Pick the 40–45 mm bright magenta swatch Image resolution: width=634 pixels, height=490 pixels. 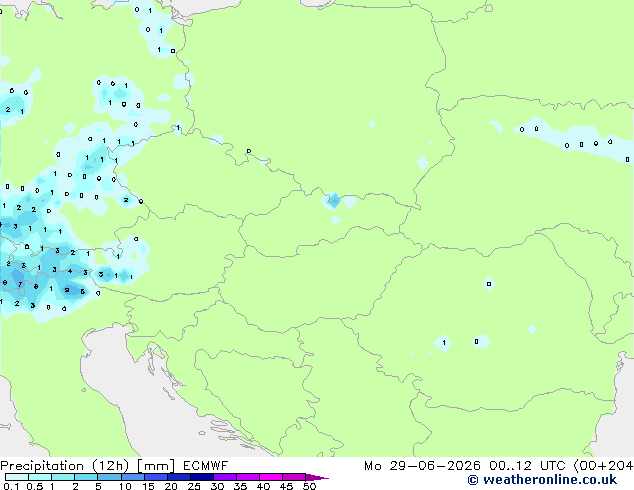point(271,477)
